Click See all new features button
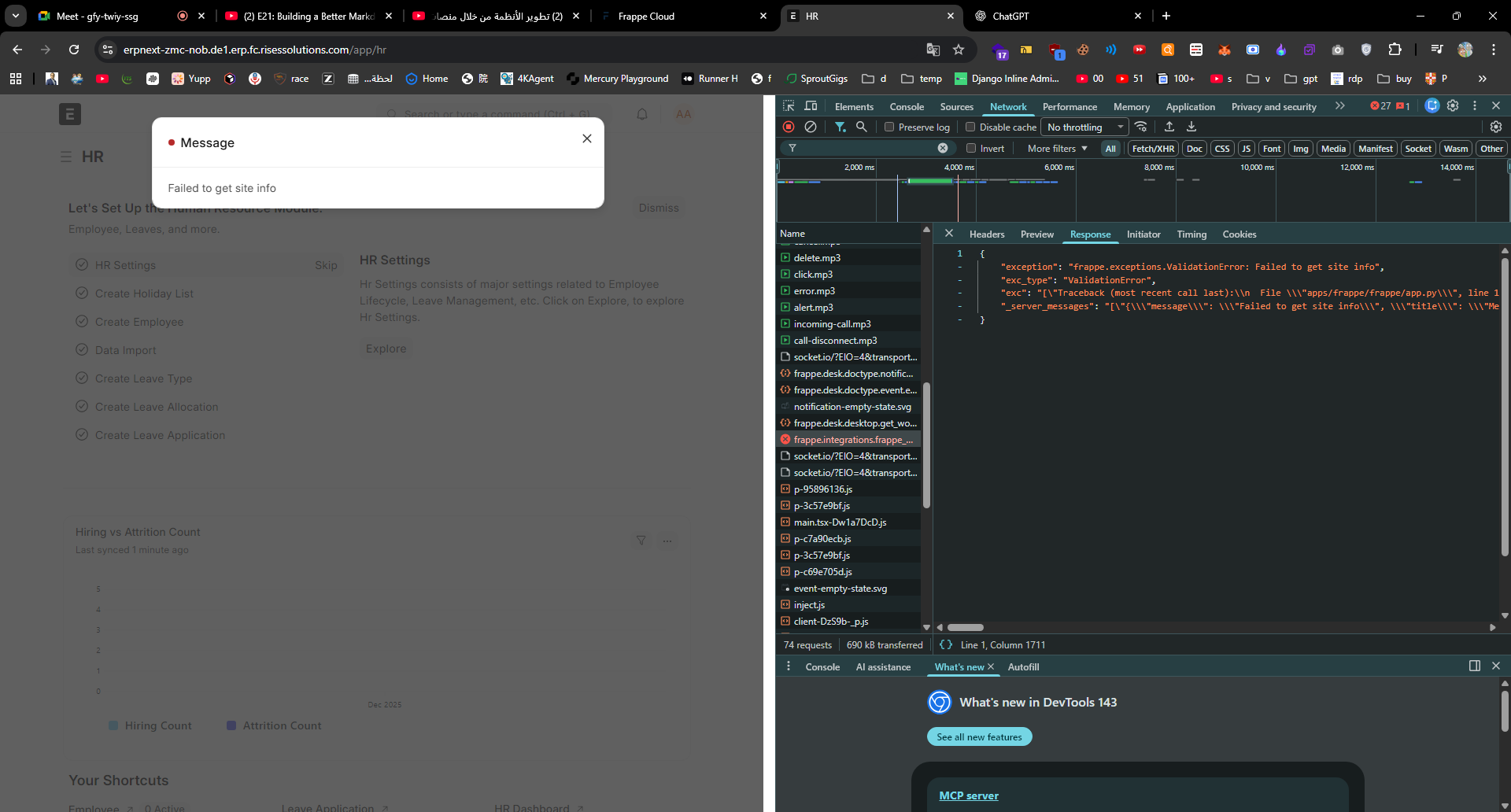This screenshot has height=812, width=1511. pyautogui.click(x=979, y=736)
